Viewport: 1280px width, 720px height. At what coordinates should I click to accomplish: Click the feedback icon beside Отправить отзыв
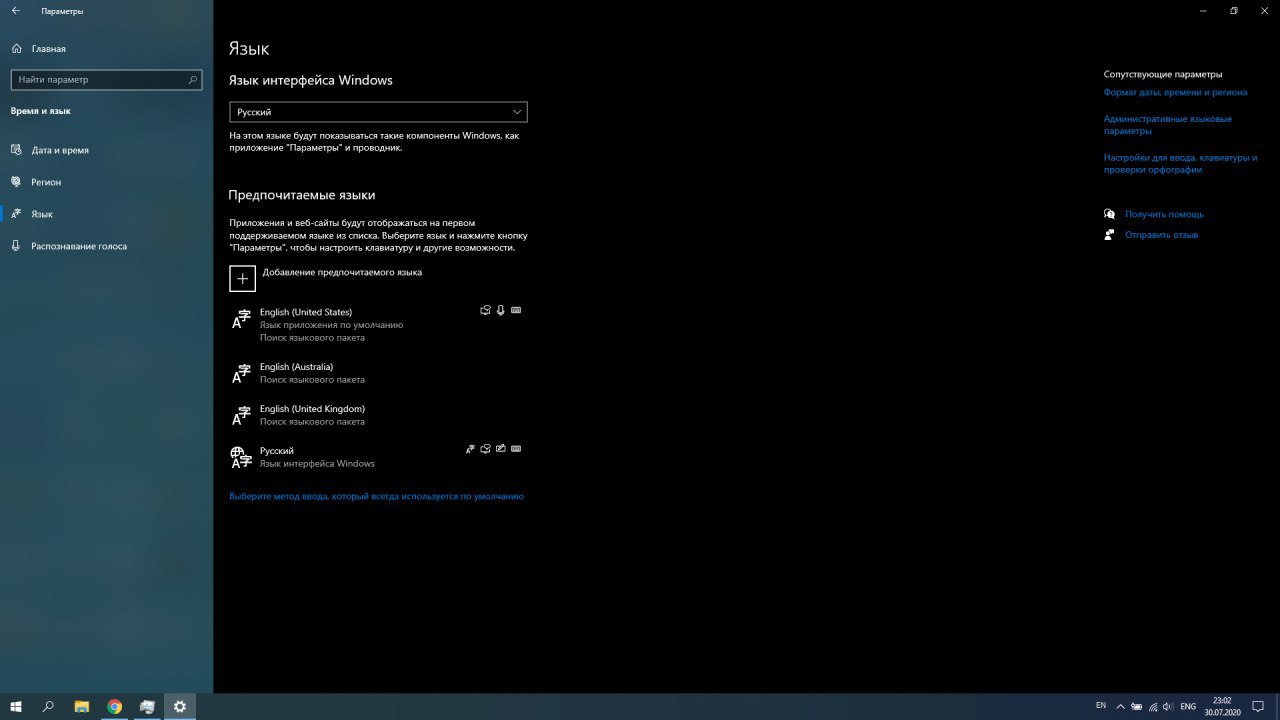pyautogui.click(x=1109, y=235)
